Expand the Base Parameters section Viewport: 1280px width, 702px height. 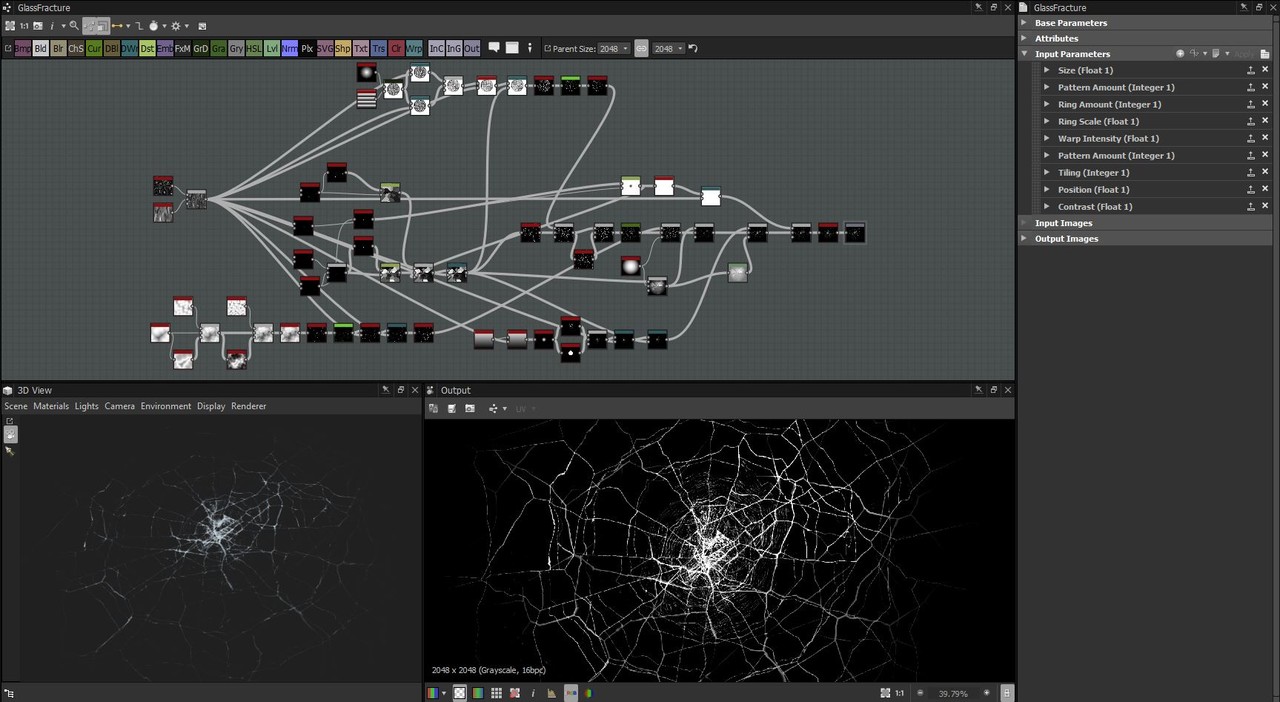pos(1024,23)
